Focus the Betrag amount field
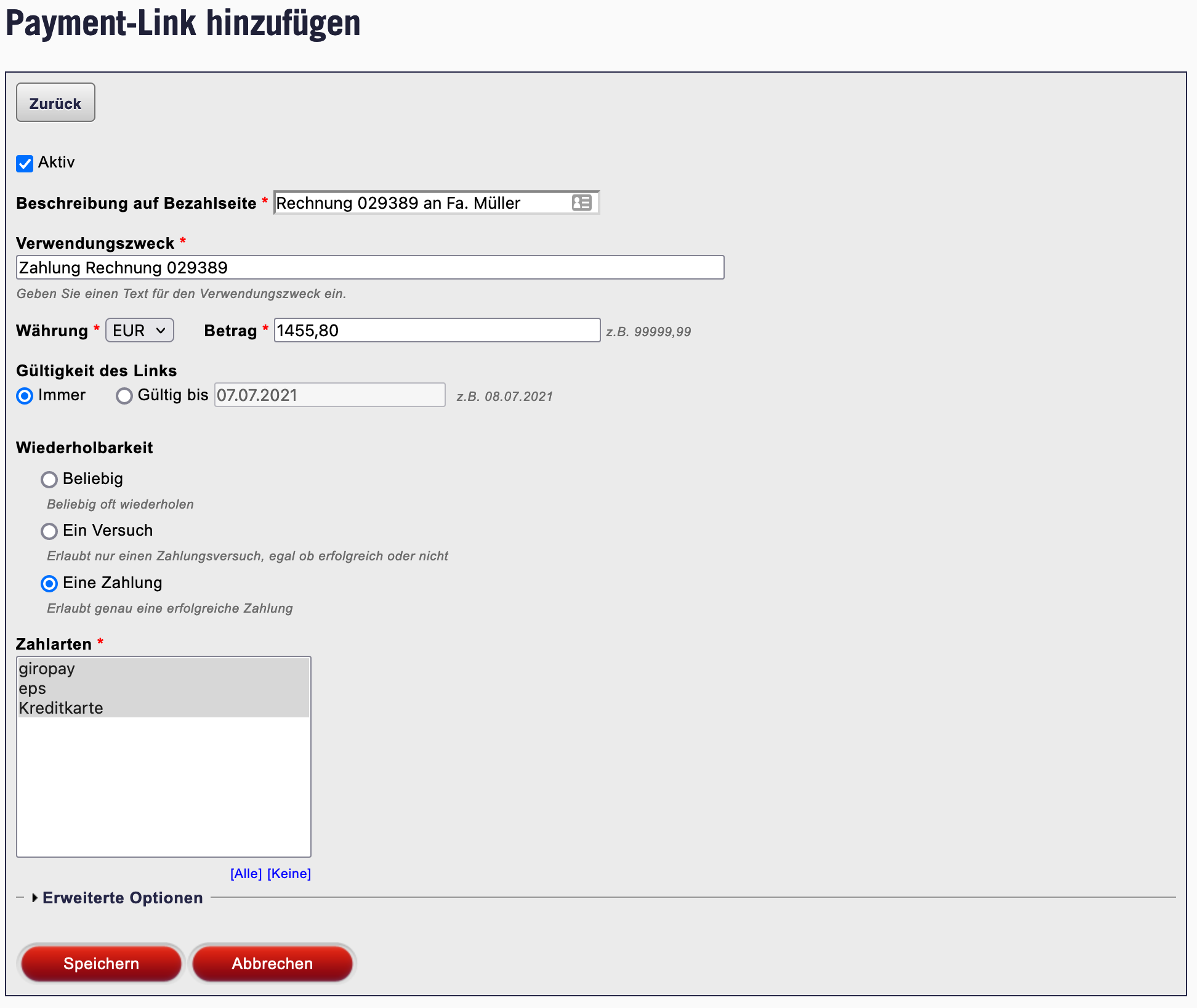Viewport: 1197px width, 1008px height. coord(437,331)
